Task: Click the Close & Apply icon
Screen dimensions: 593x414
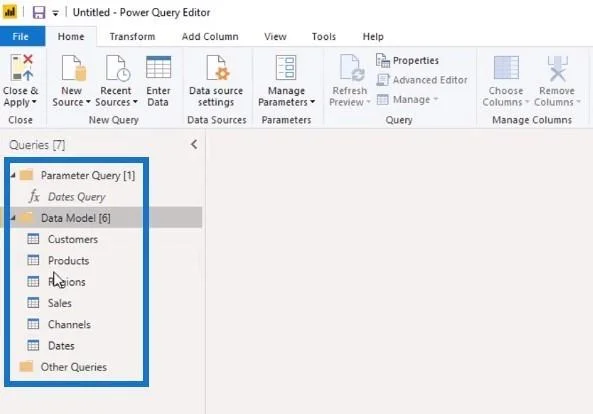Action: pyautogui.click(x=22, y=68)
